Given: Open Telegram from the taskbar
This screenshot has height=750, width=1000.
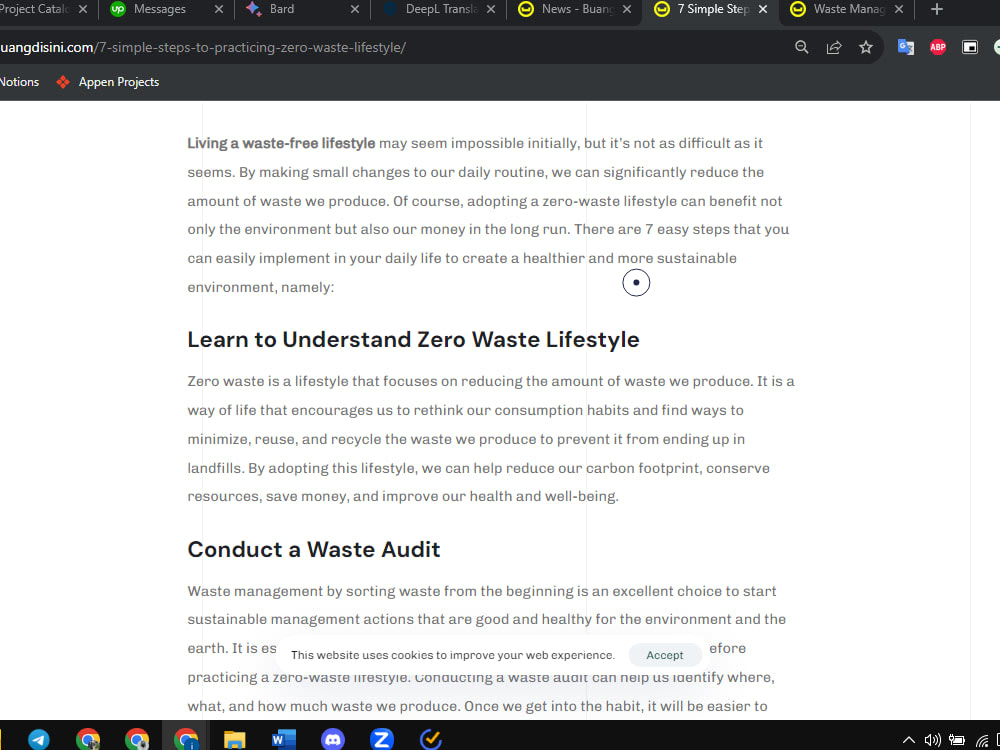Looking at the screenshot, I should (x=38, y=739).
